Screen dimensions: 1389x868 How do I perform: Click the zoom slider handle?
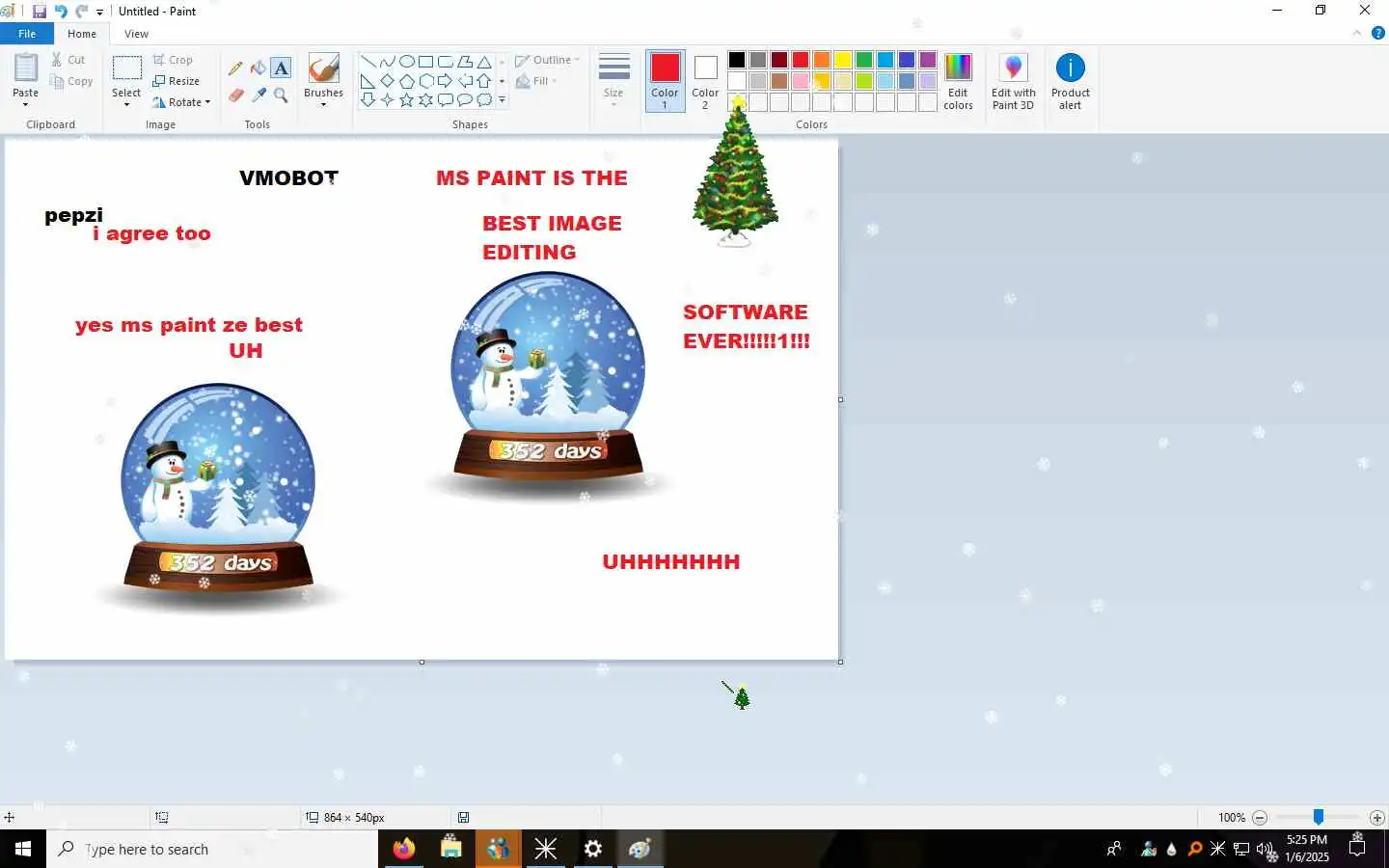1318,818
